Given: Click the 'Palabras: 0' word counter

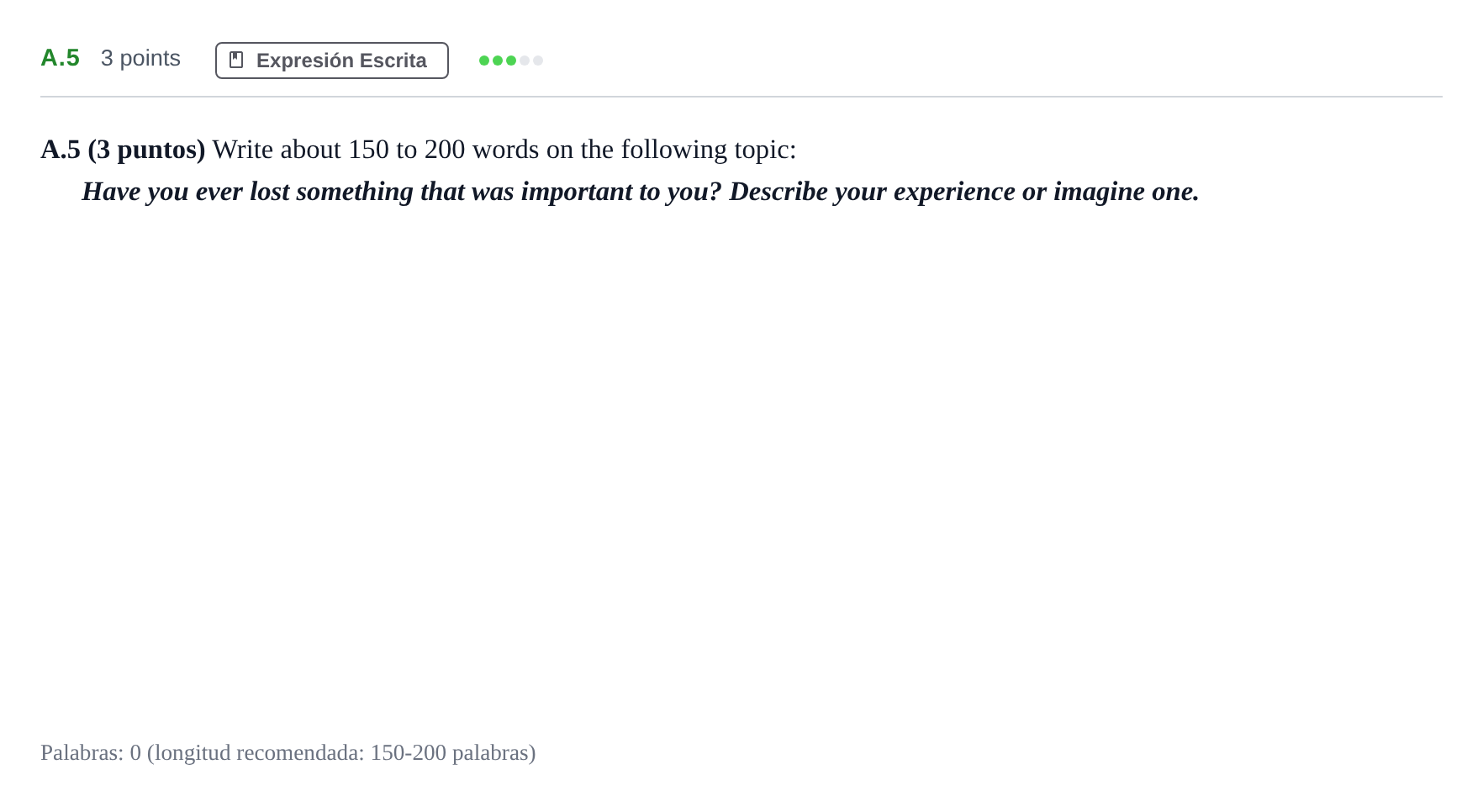Looking at the screenshot, I should click(x=91, y=752).
